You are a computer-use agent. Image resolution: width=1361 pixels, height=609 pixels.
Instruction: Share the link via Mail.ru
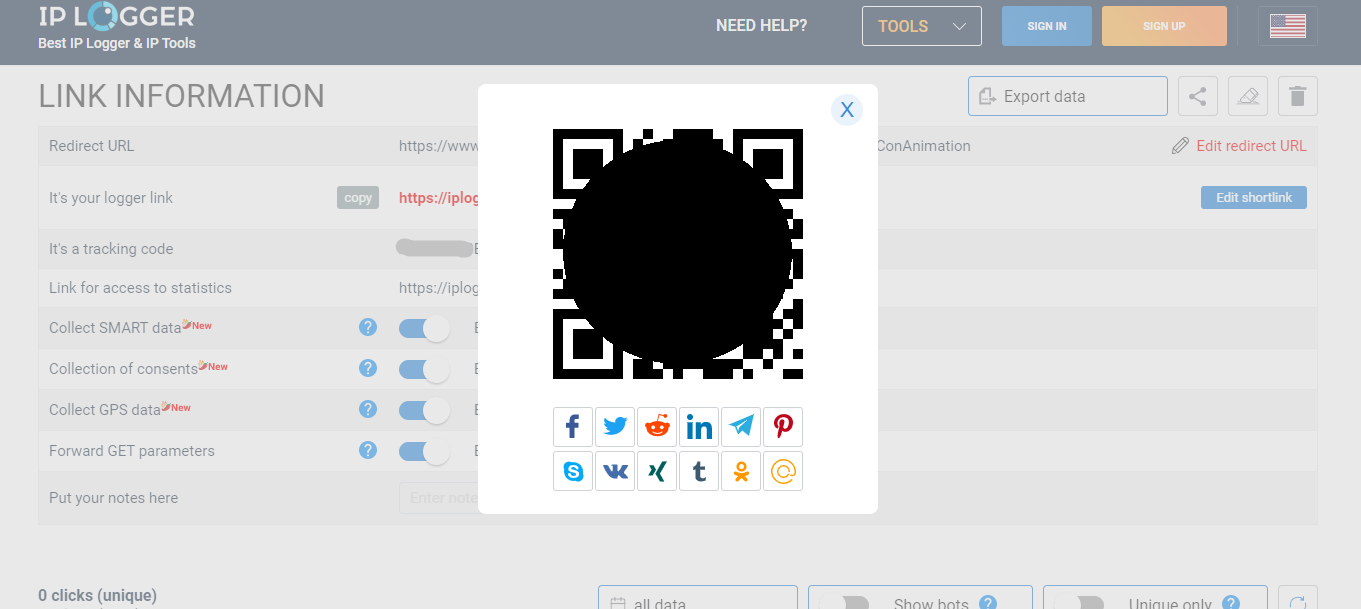point(783,471)
